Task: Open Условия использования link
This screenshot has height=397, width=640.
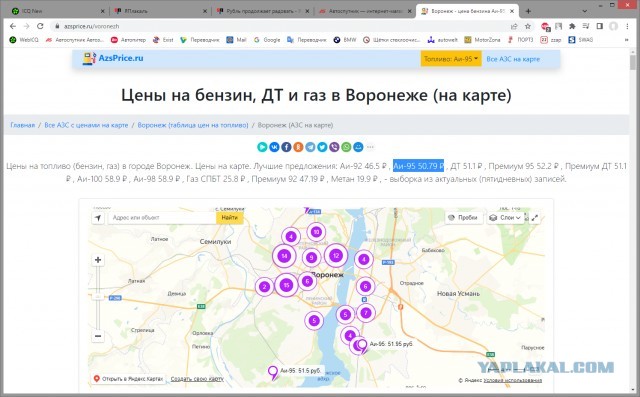Action: tap(513, 380)
